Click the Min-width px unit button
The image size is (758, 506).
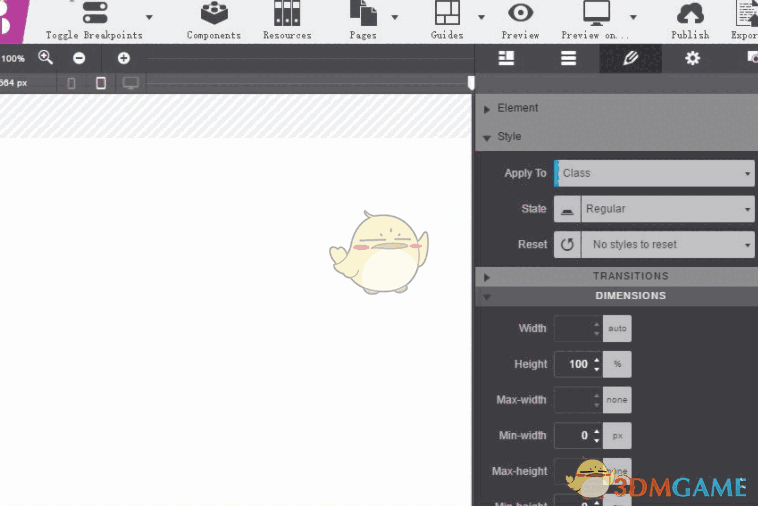click(617, 436)
